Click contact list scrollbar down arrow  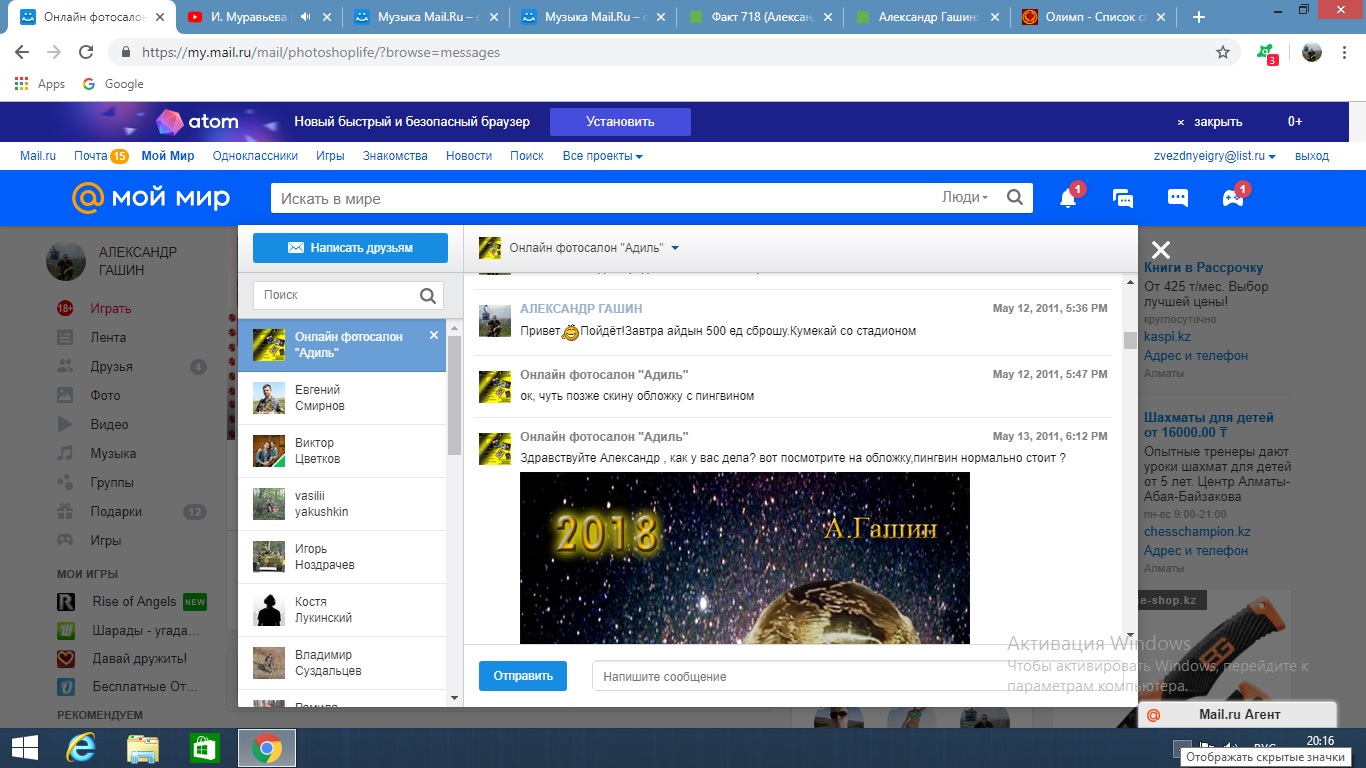click(x=454, y=698)
